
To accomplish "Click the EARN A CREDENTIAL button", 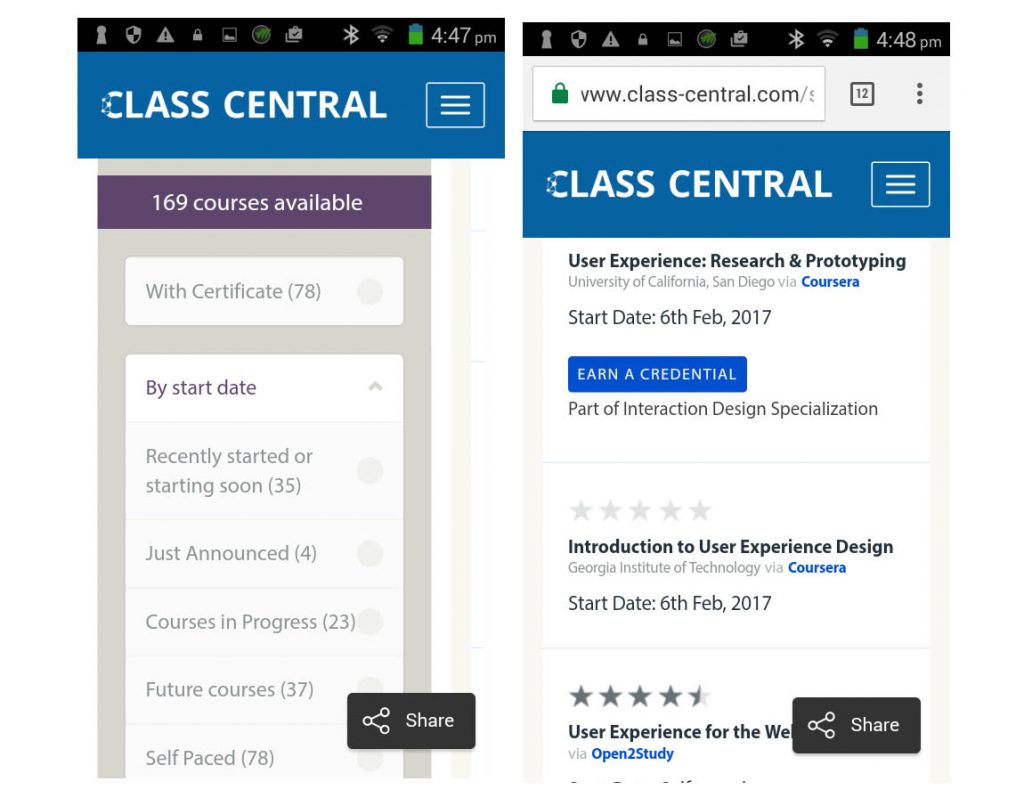I will (x=657, y=373).
